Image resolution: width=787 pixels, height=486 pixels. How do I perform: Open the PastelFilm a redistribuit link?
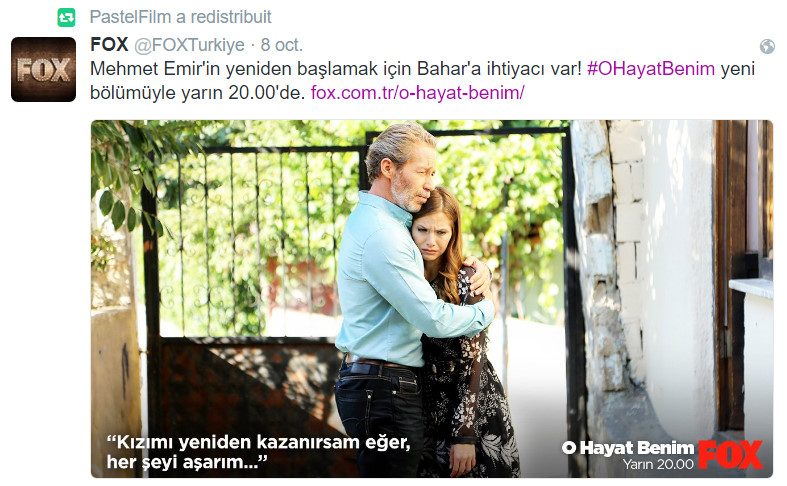[180, 17]
